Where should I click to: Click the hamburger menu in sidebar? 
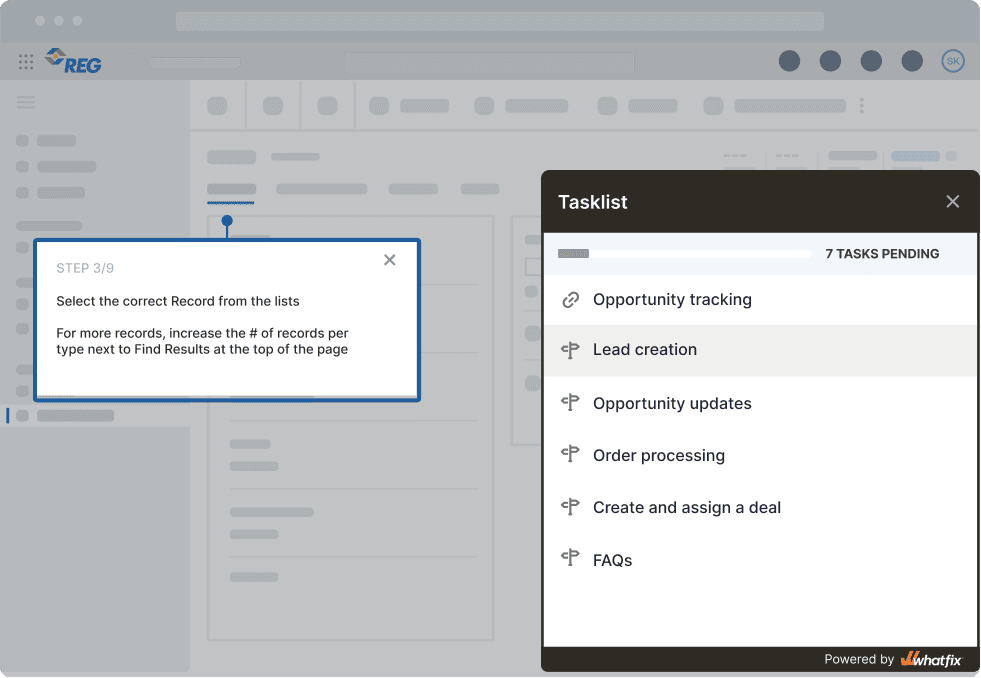coord(26,102)
